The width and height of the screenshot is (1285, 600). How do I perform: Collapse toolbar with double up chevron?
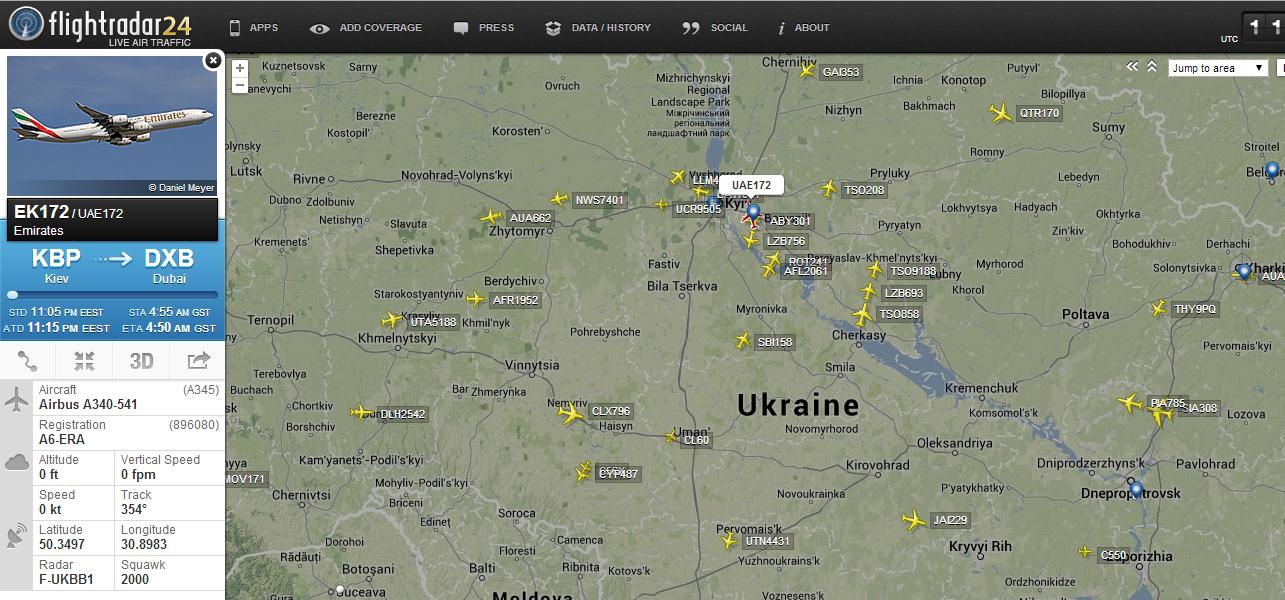pos(1152,66)
